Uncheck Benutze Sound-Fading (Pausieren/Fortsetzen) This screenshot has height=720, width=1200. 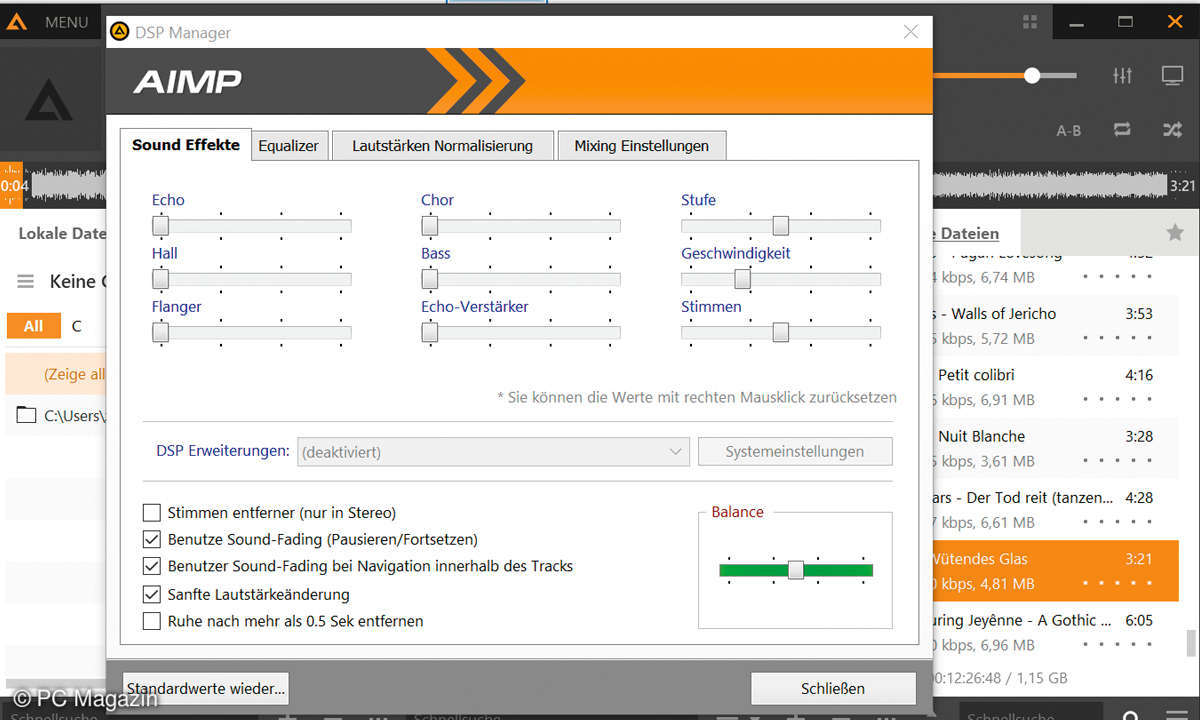[152, 539]
